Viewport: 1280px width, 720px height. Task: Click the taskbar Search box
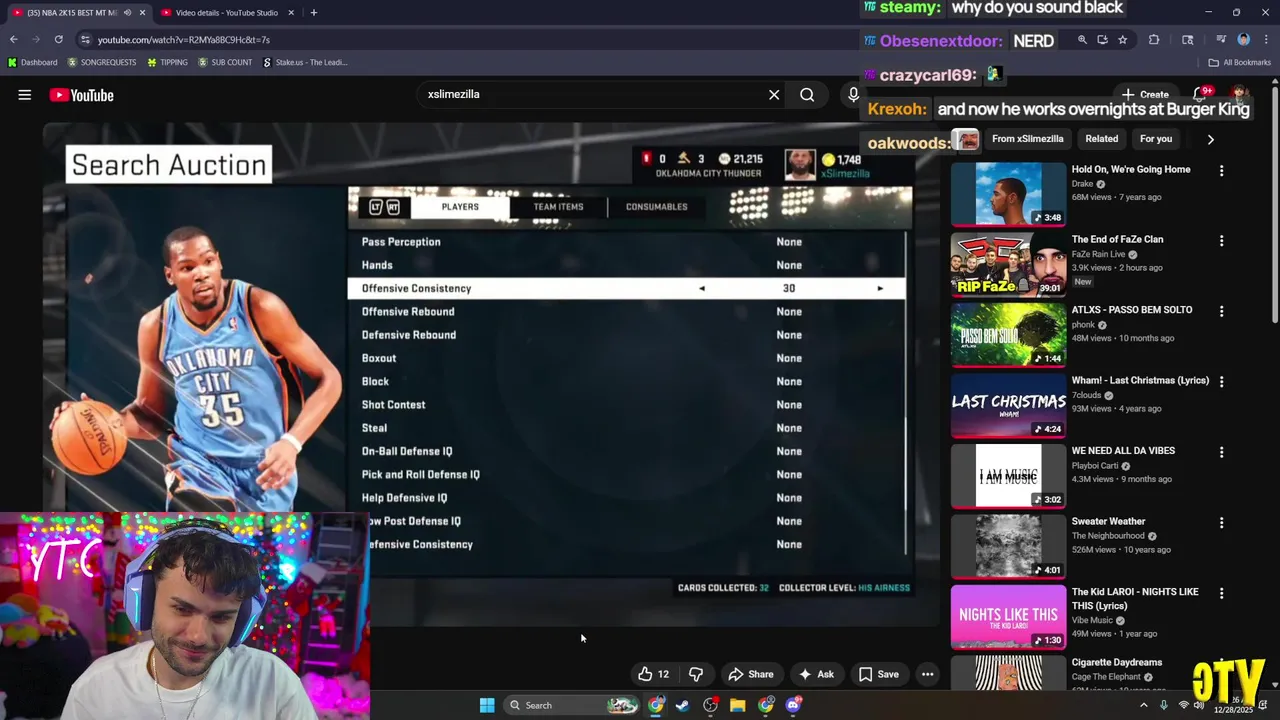pos(572,705)
